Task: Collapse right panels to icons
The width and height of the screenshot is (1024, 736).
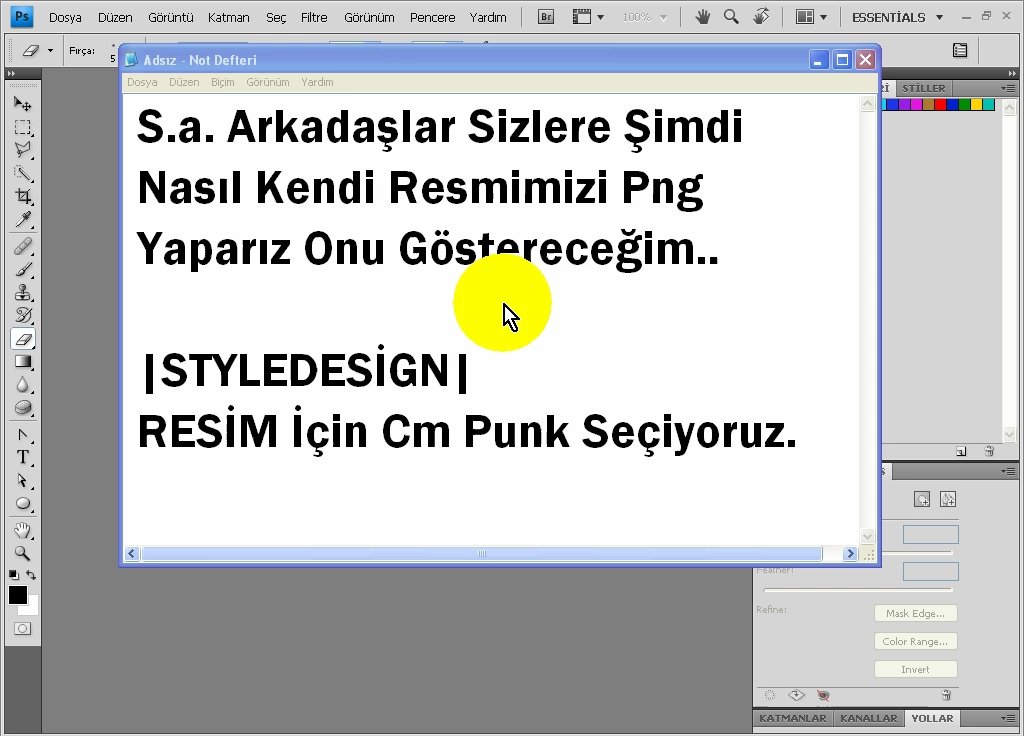Action: click(x=1012, y=74)
